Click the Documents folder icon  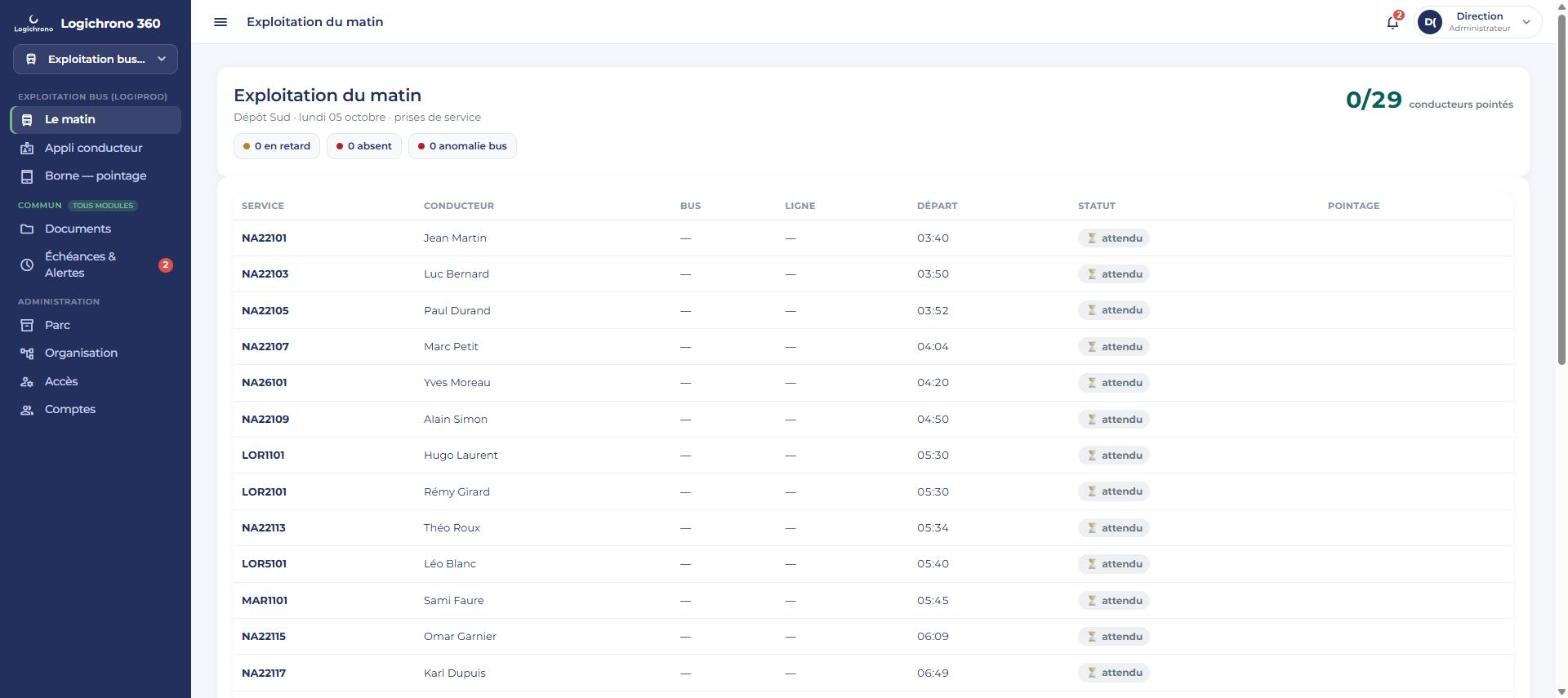point(27,229)
